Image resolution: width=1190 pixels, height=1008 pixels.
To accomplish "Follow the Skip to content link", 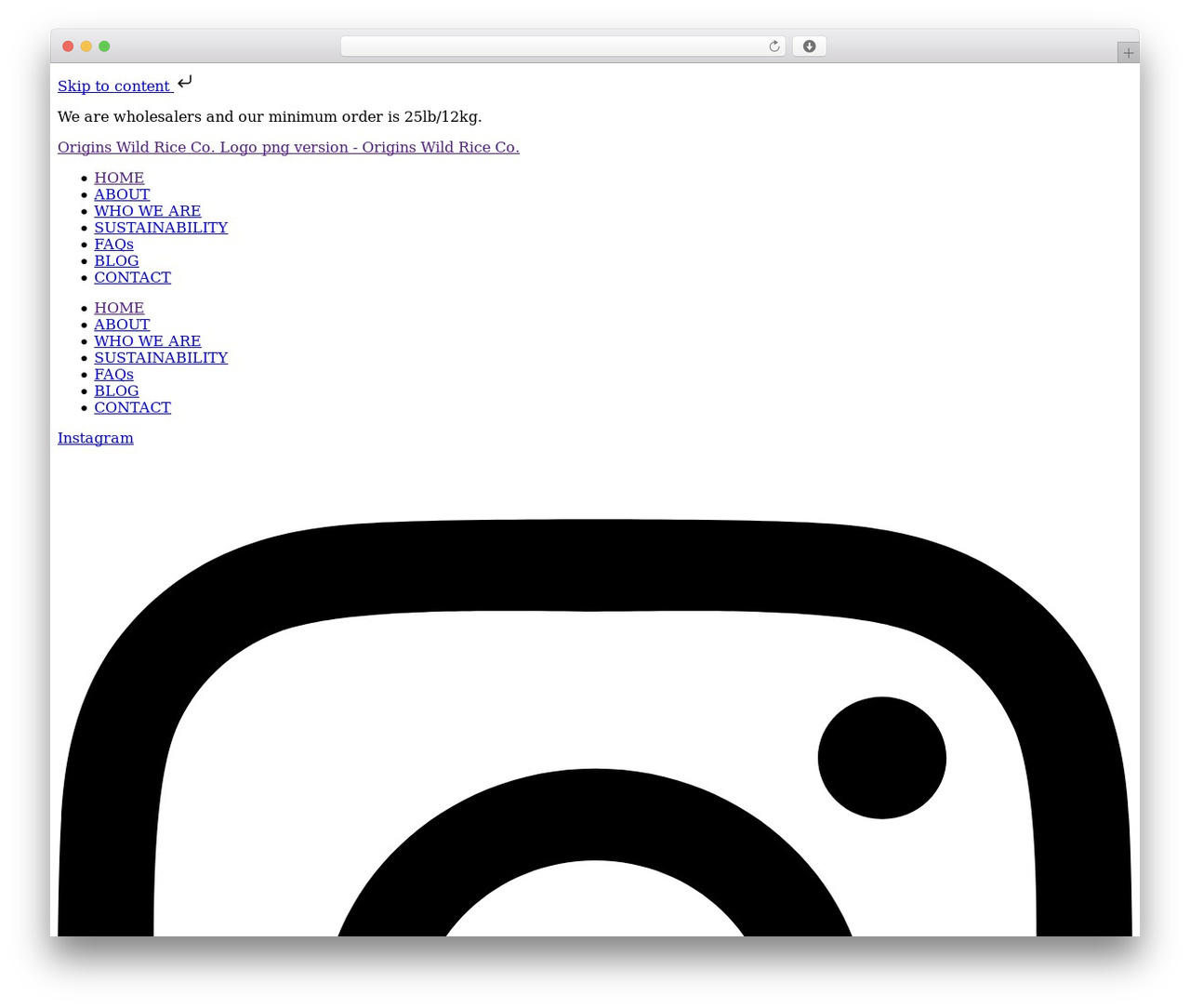I will point(115,86).
